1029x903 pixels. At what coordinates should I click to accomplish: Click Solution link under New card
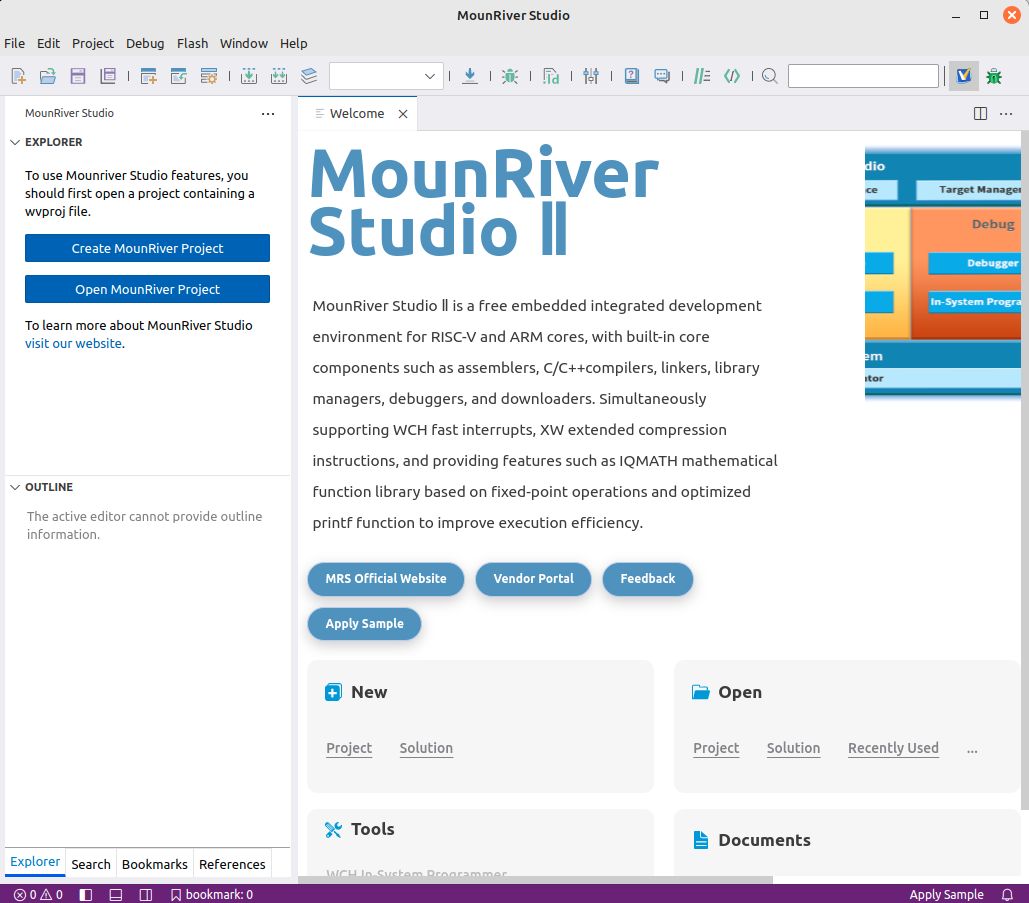(426, 748)
